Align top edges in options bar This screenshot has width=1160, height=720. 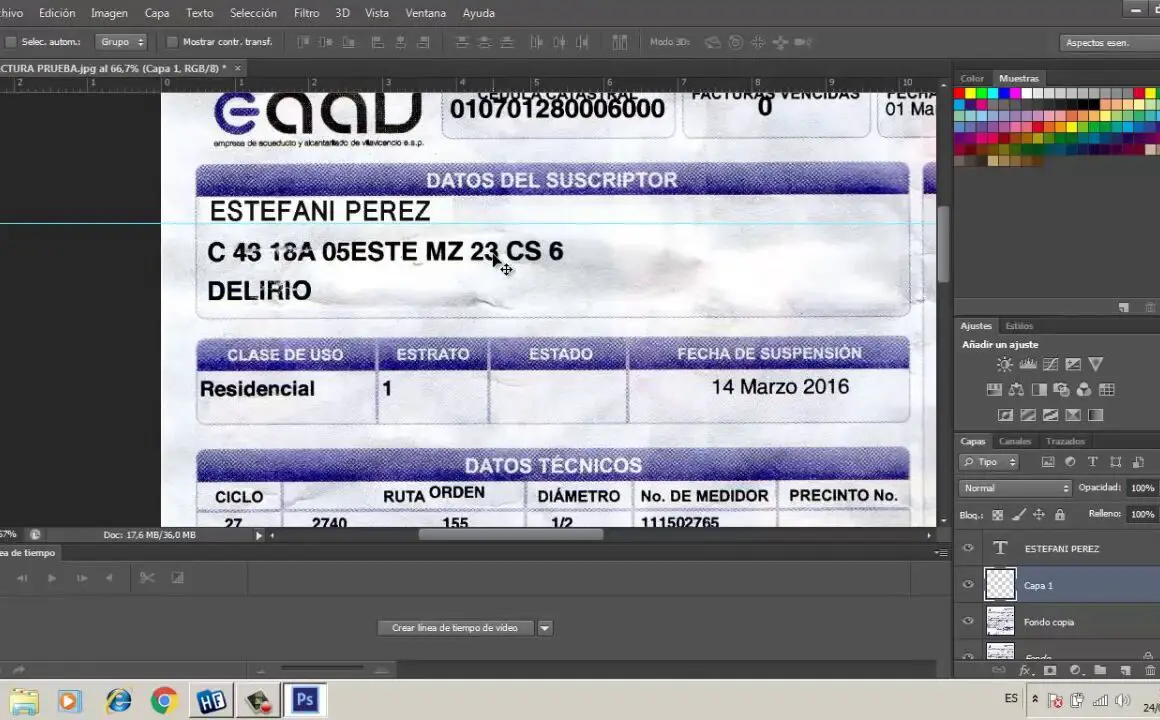click(x=303, y=42)
